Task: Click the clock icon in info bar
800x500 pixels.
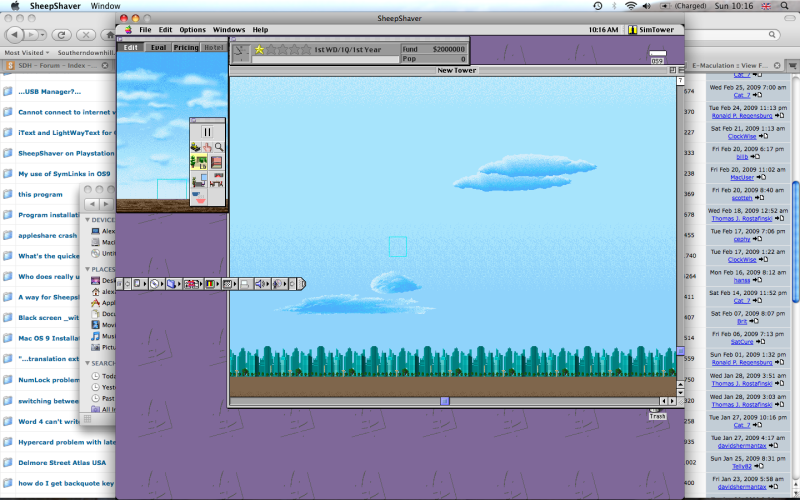Action: point(240,53)
